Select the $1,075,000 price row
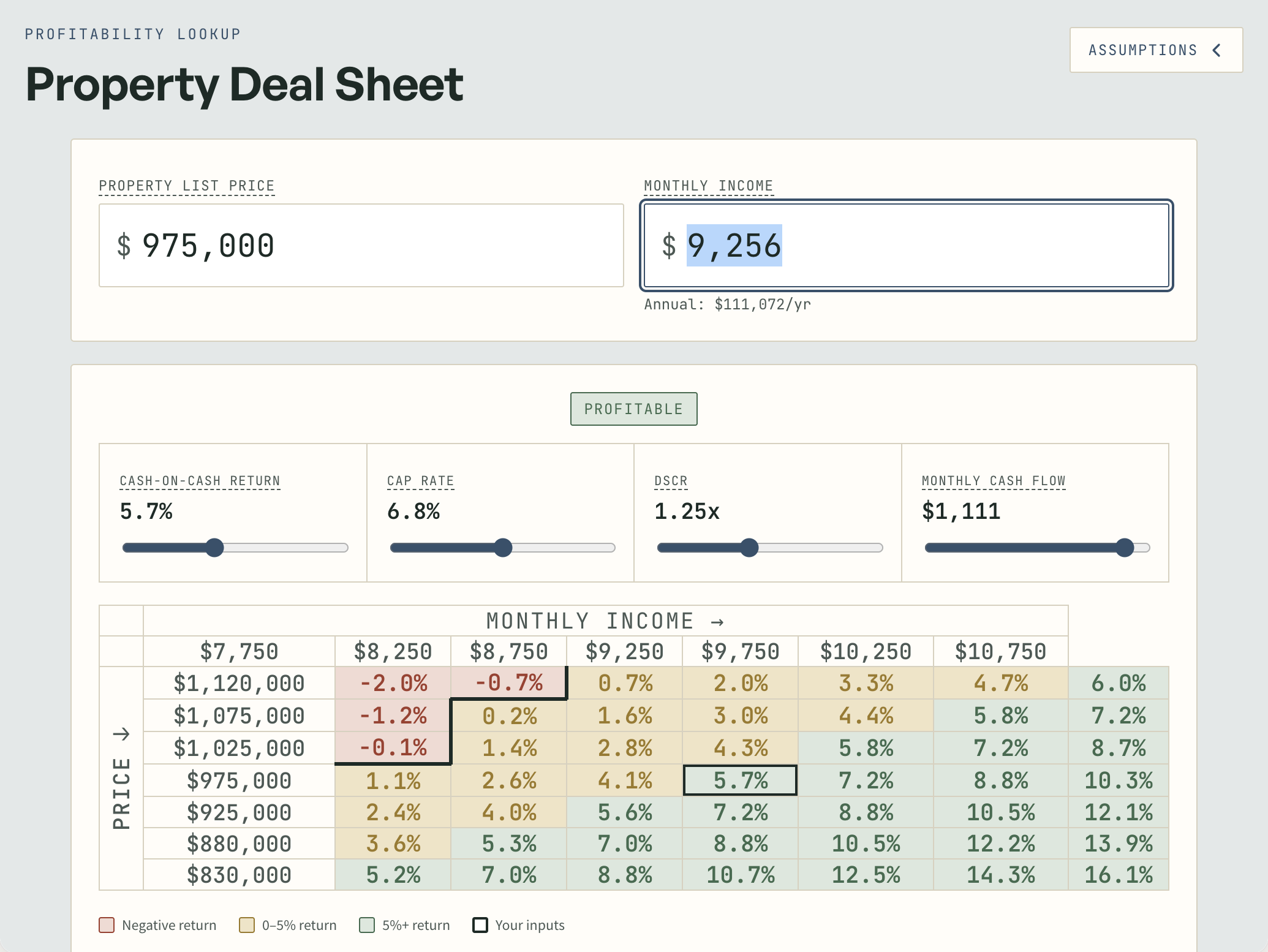This screenshot has width=1268, height=952. tap(239, 716)
